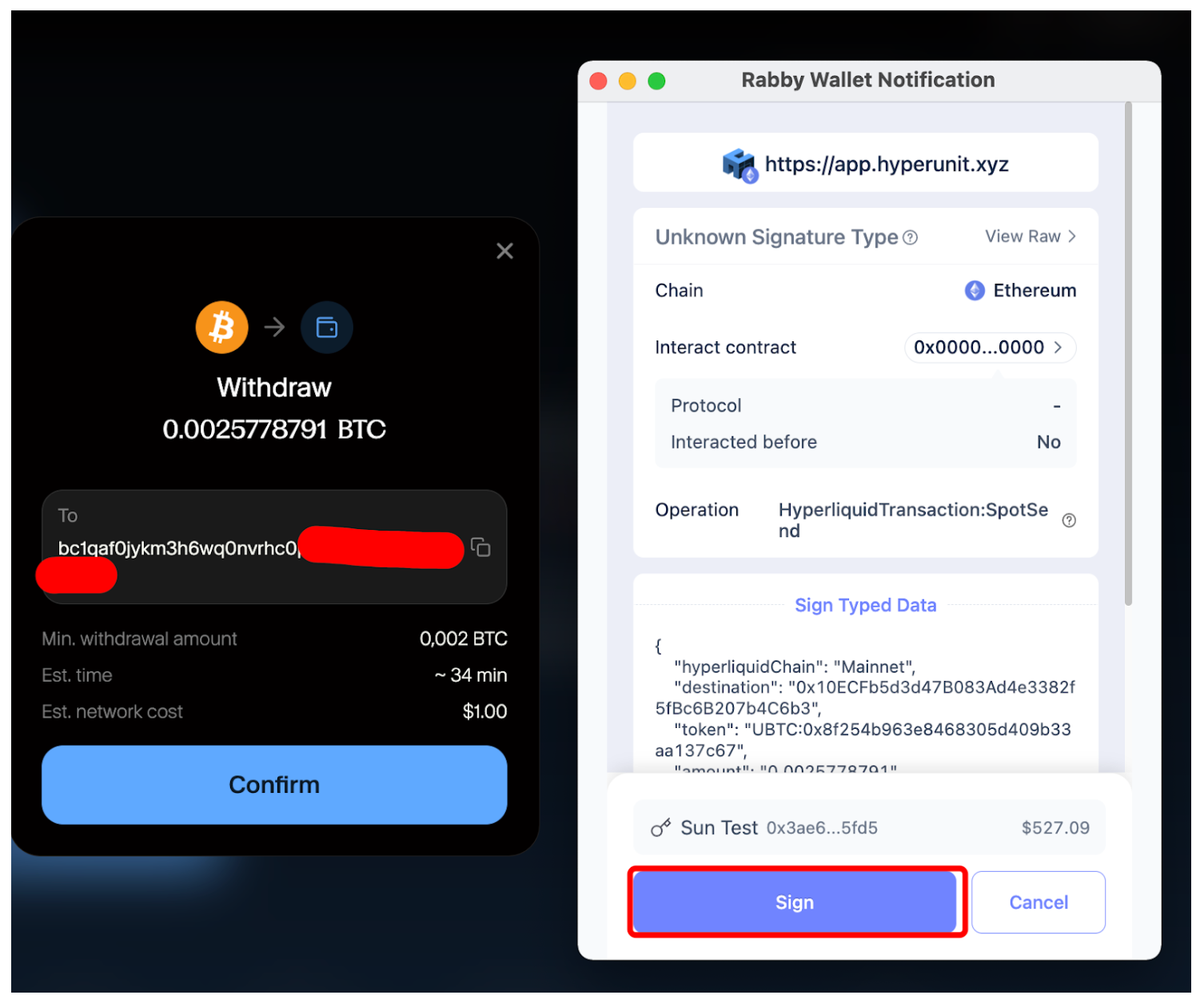Click the help icon beside Unknown Signature Type
Screen dimensions: 1204x1007
click(x=910, y=237)
